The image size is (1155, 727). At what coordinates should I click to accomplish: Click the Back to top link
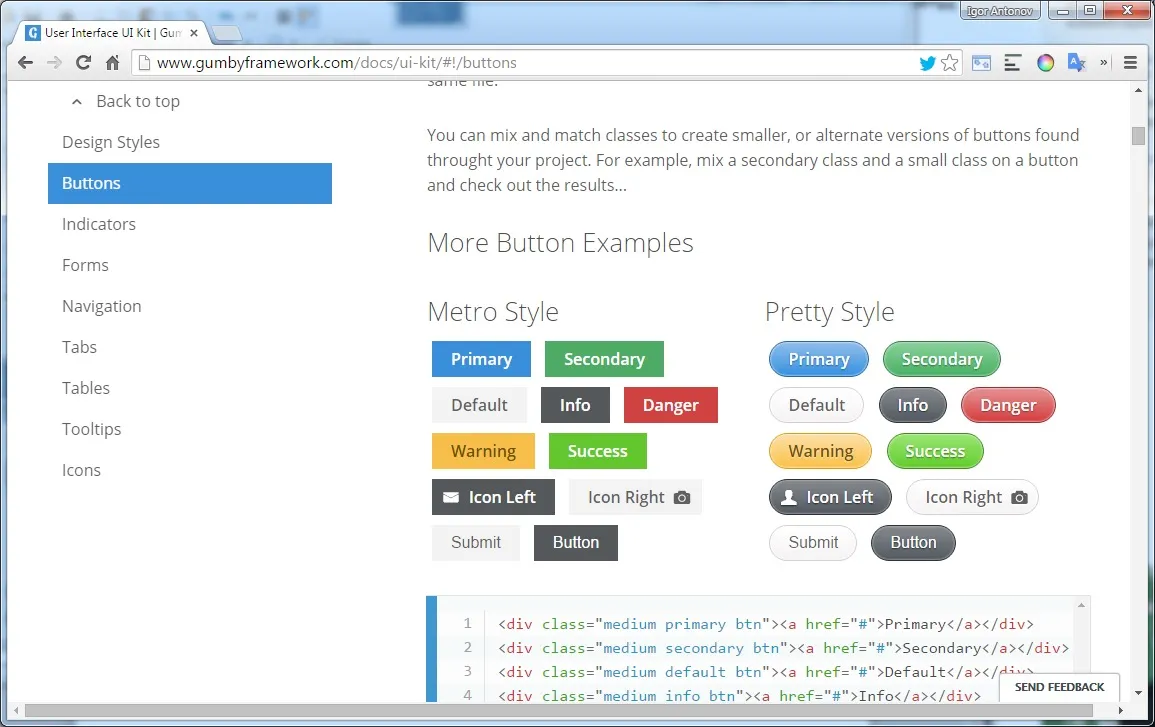[138, 102]
